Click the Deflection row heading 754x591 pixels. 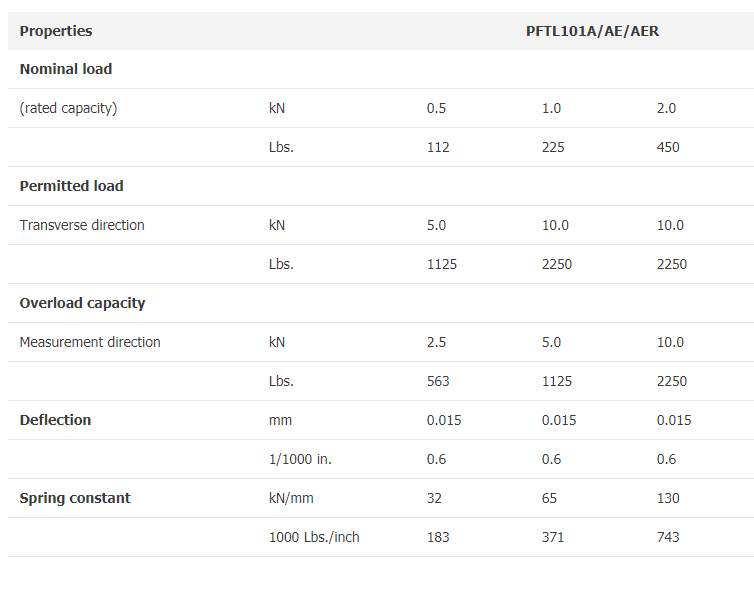tap(55, 420)
